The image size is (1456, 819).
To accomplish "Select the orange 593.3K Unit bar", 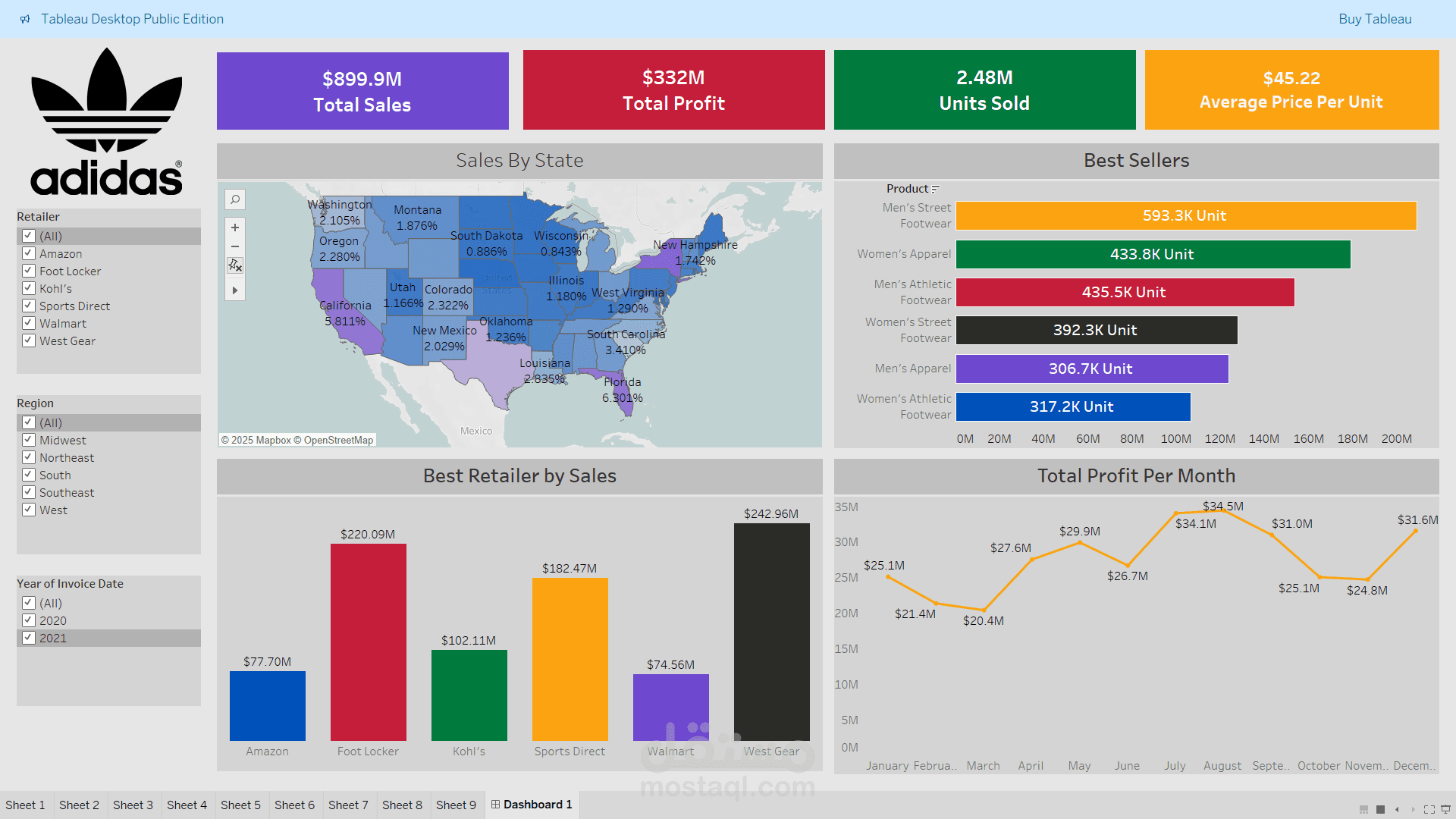I will pos(1186,215).
